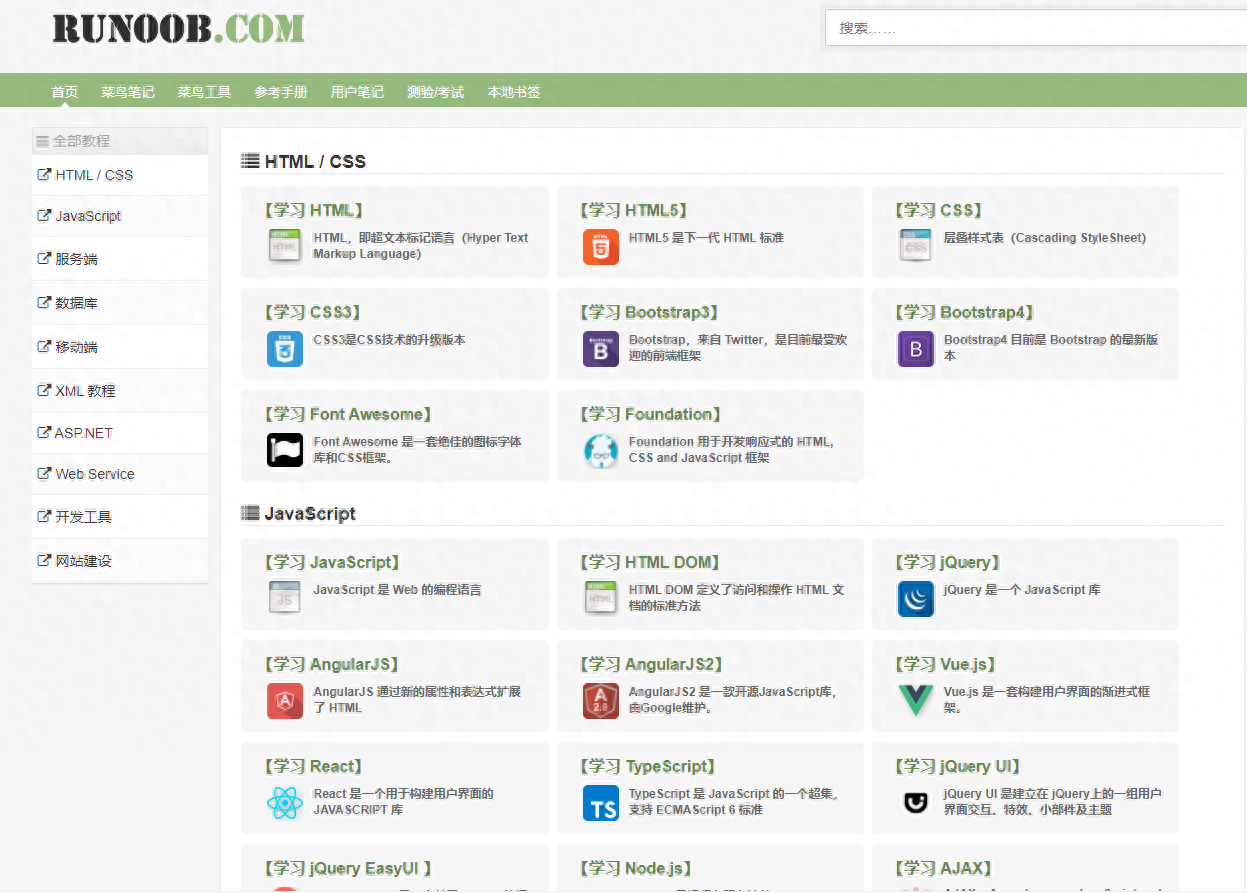Screen dimensions: 1247x893
Task: Open the 【学习 Foundation】 tutorial title
Action: tap(650, 414)
